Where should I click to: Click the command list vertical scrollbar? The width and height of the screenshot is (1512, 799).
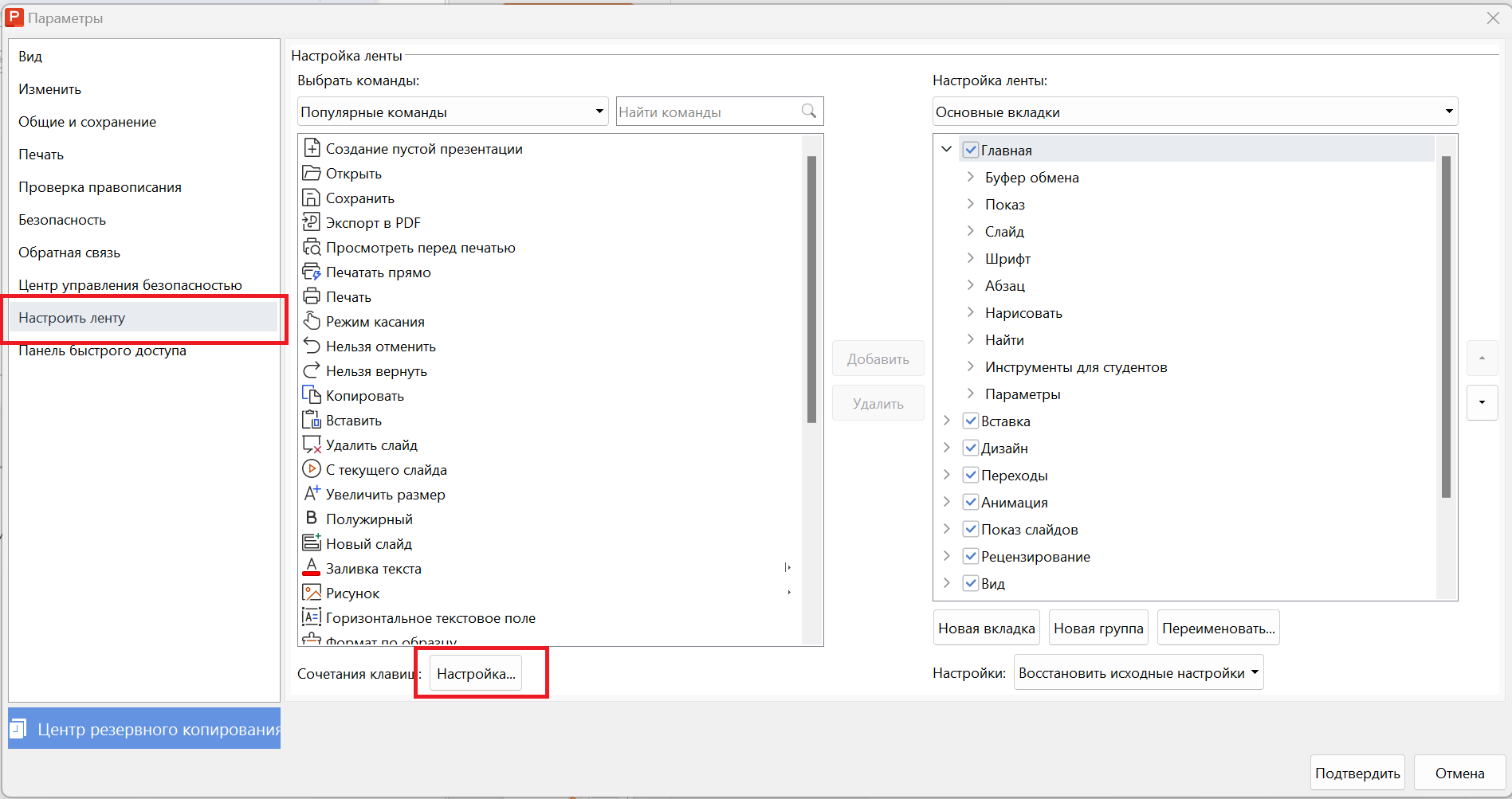pos(811,289)
